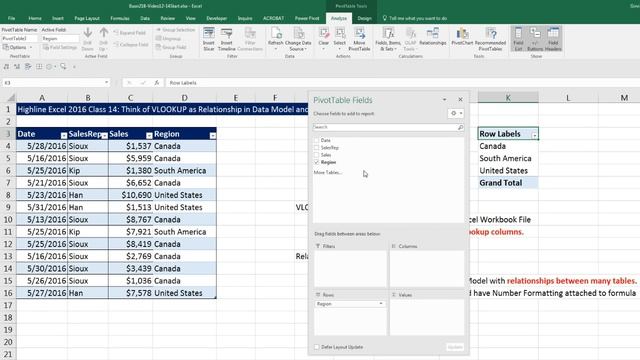Image resolution: width=640 pixels, height=360 pixels.
Task: Click Tell me what you want lightbulb
Action: click(384, 18)
